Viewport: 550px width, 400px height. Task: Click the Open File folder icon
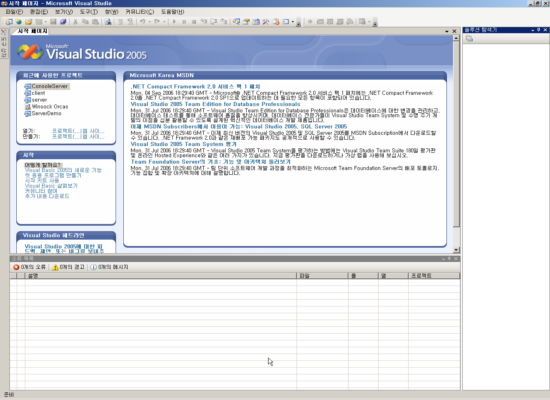(29, 22)
